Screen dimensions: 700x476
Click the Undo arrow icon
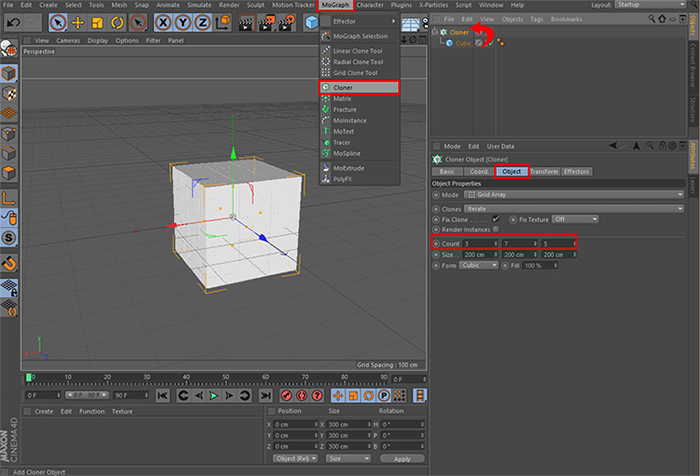[x=13, y=22]
